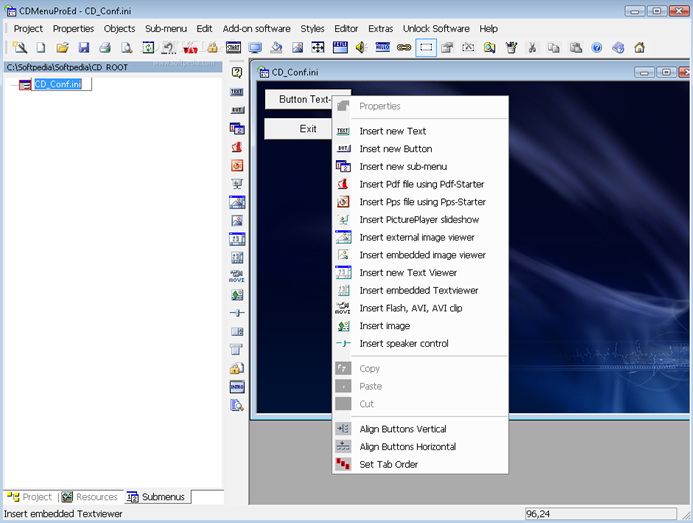The image size is (693, 523).
Task: Click the TEXT icon in the vertical toolbar
Action: click(237, 92)
